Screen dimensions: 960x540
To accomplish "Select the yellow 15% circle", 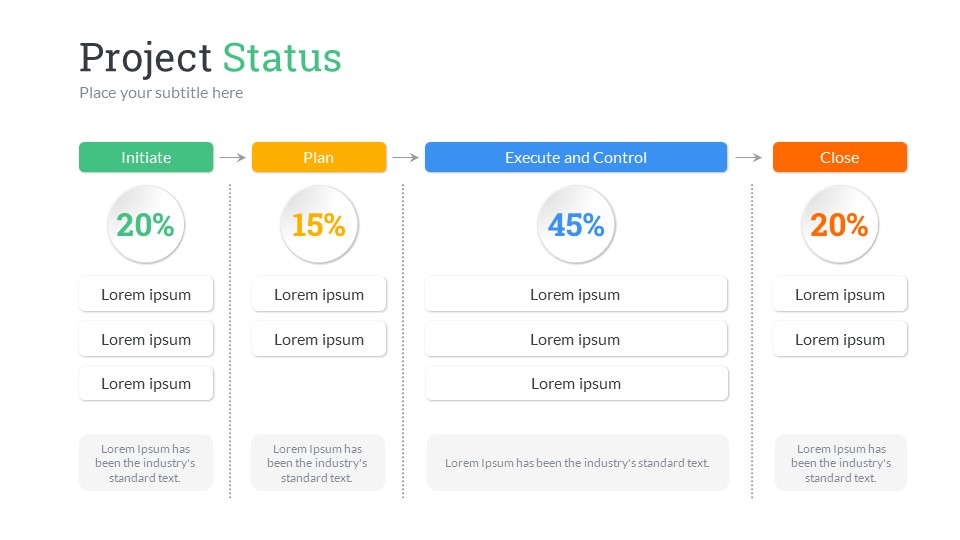I will pos(319,225).
